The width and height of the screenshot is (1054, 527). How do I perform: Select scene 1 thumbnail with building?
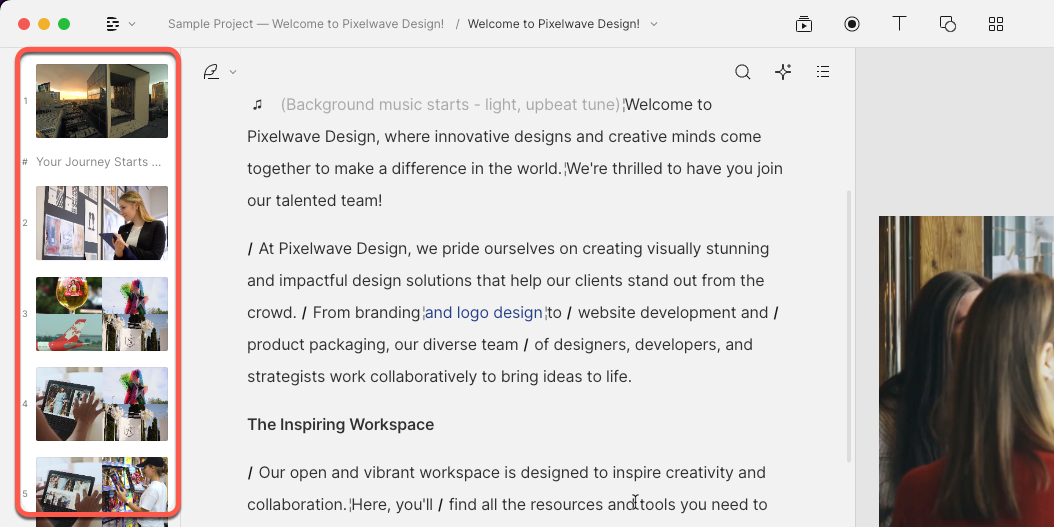tap(102, 101)
